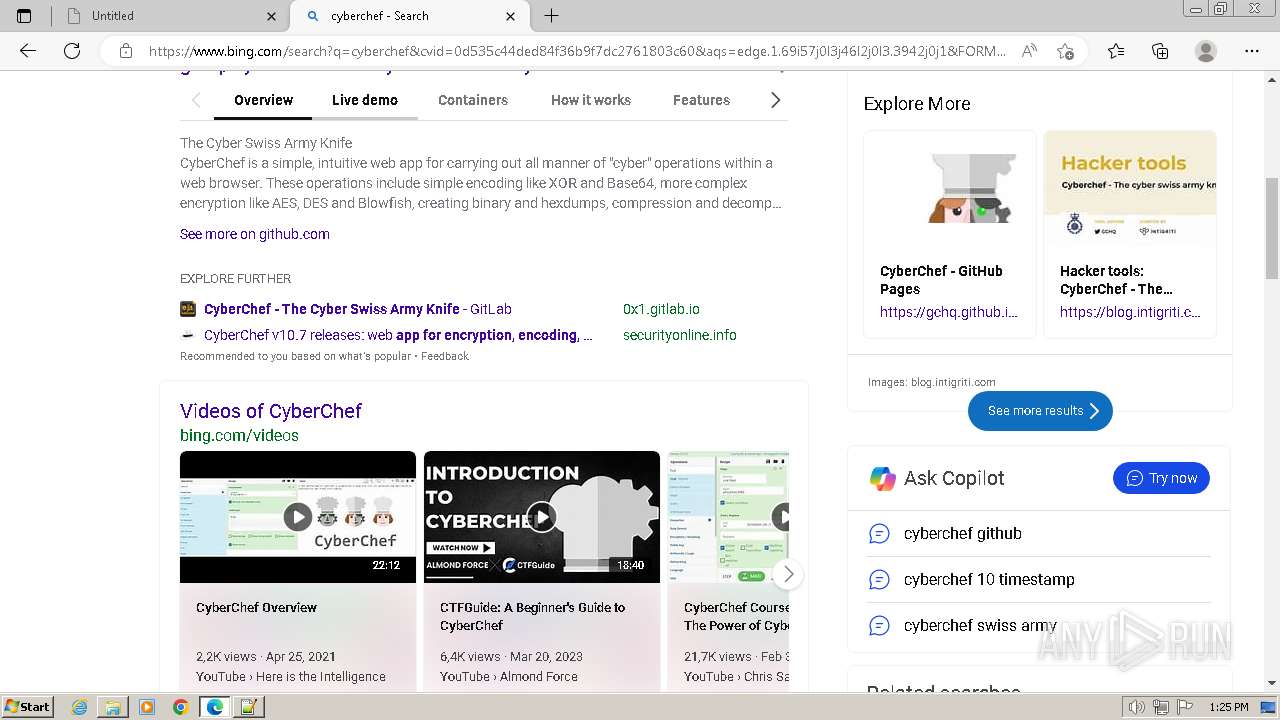This screenshot has height=720, width=1280.
Task: Advance video carousel with next arrow
Action: [788, 574]
